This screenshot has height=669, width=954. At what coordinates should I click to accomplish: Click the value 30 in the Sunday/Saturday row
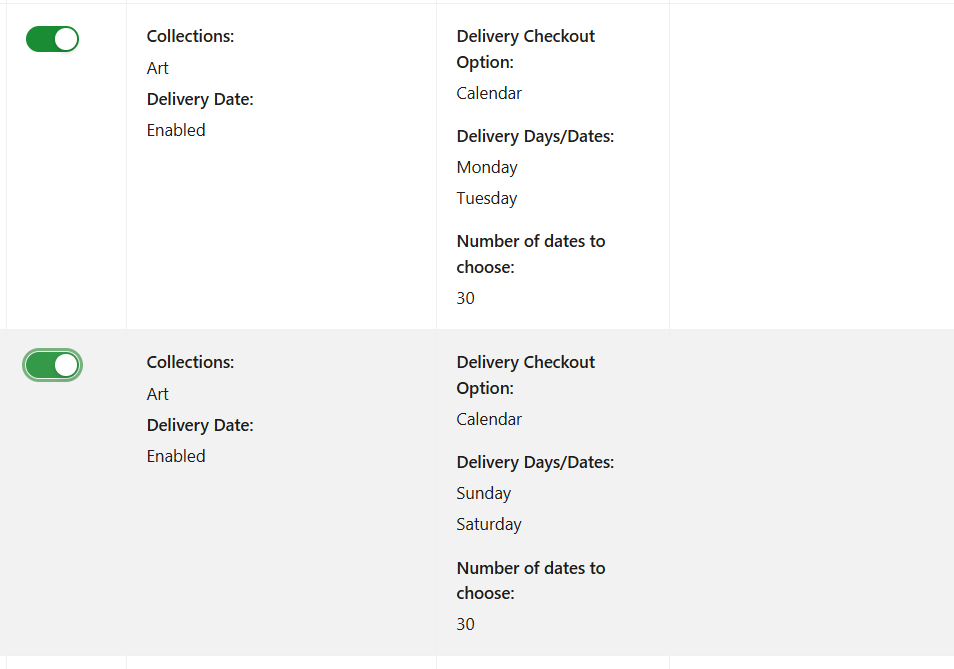tap(465, 624)
